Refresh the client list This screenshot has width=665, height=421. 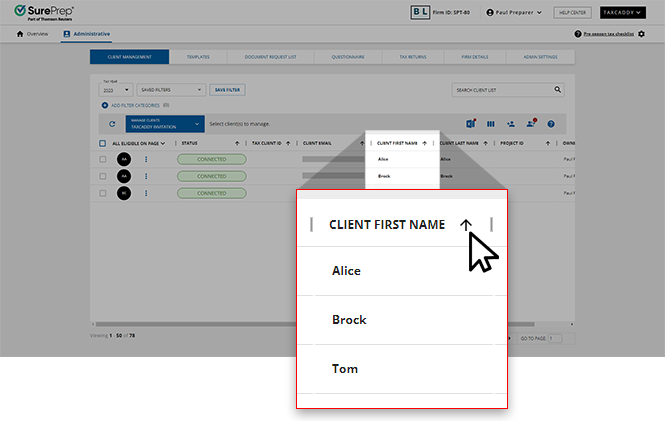point(112,124)
